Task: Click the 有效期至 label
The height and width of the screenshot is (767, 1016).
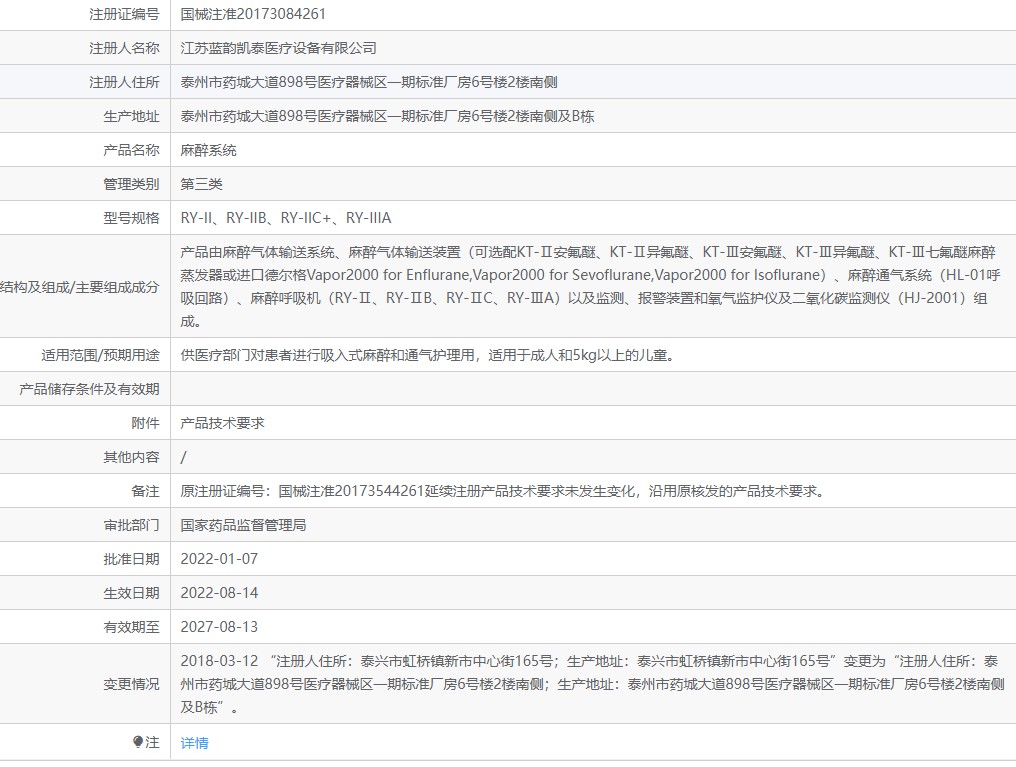Action: (131, 627)
